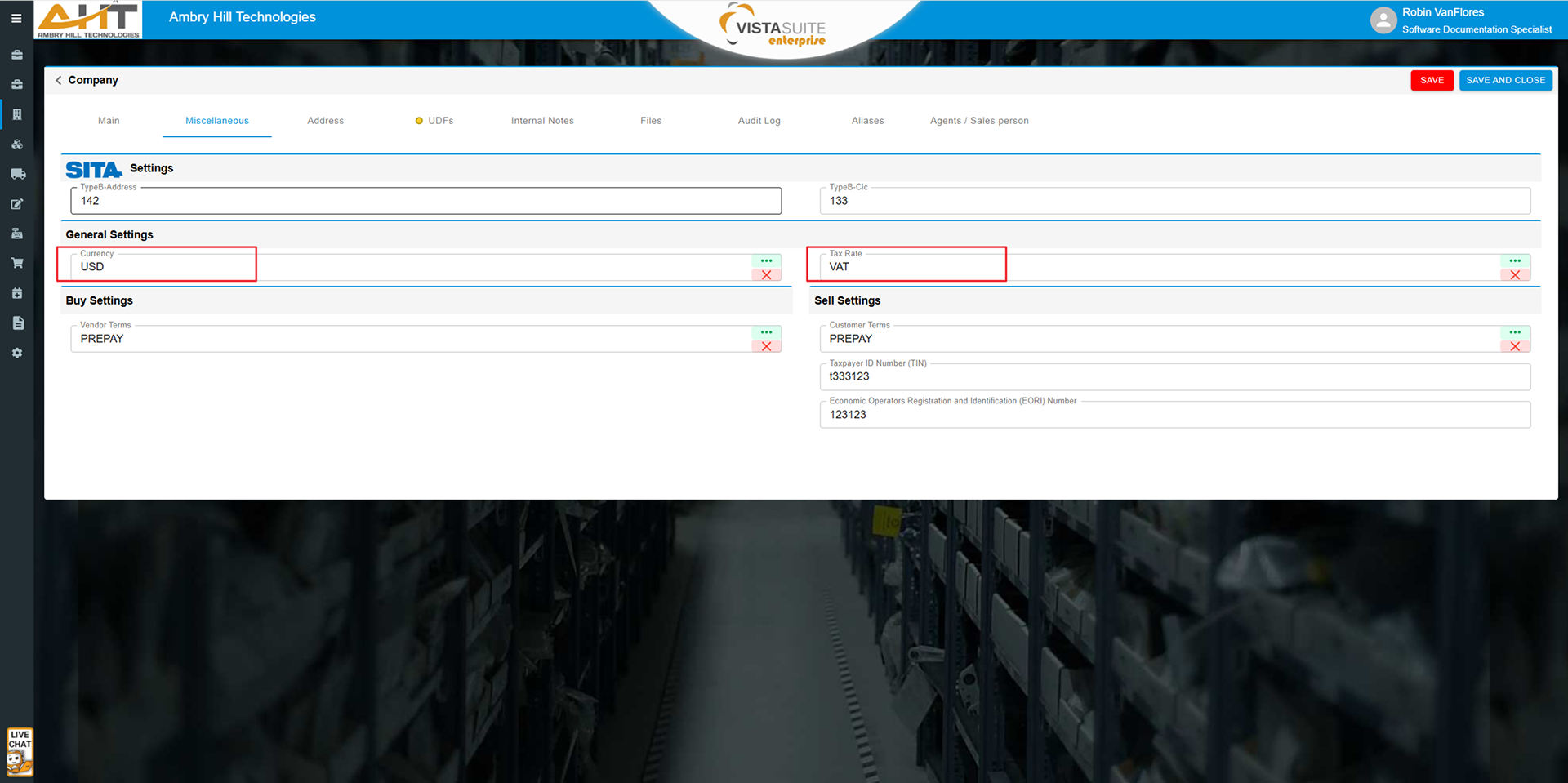
Task: Open Currency lookup with green dots button
Action: pyautogui.click(x=766, y=261)
